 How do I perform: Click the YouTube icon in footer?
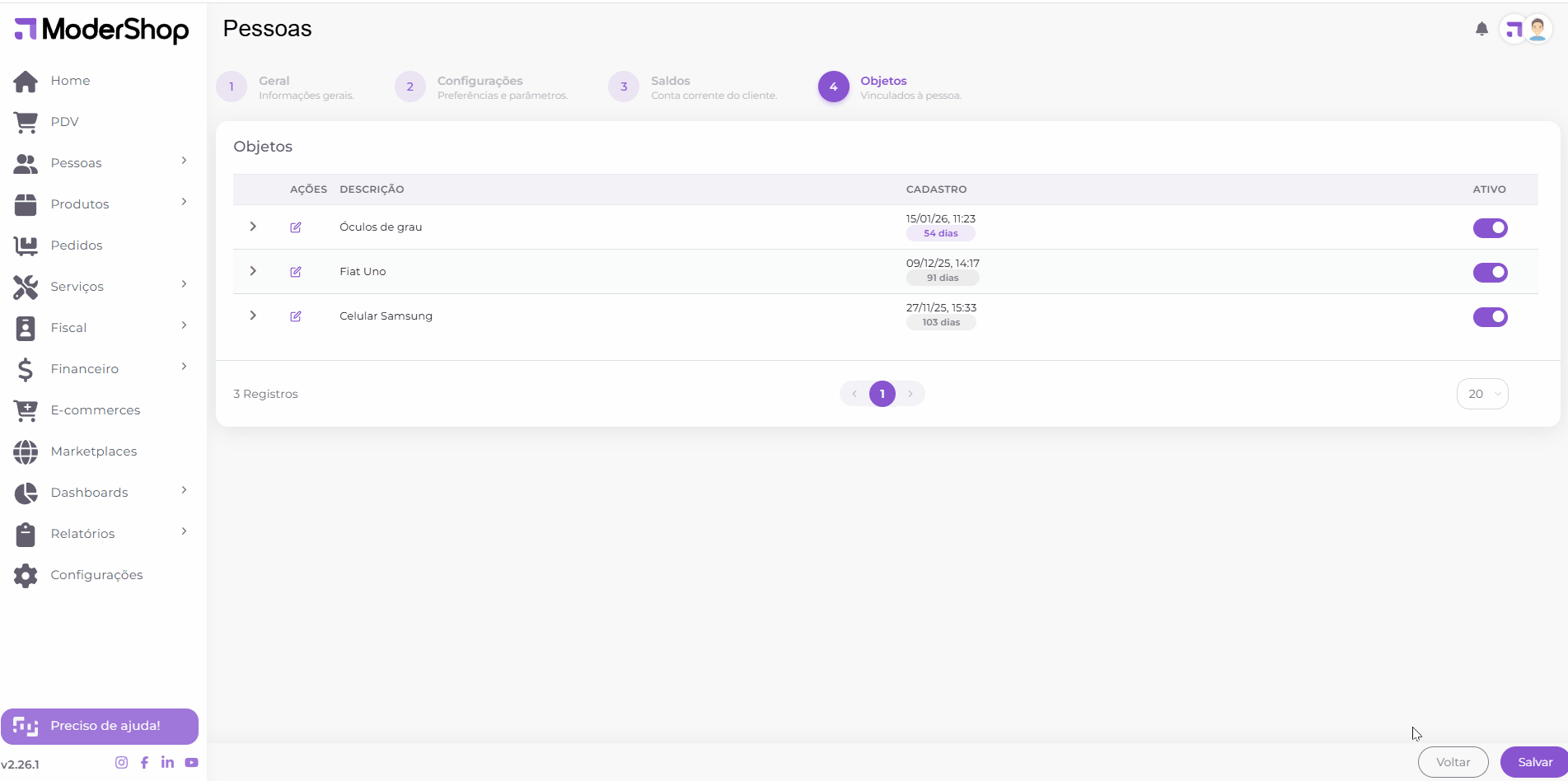(191, 763)
